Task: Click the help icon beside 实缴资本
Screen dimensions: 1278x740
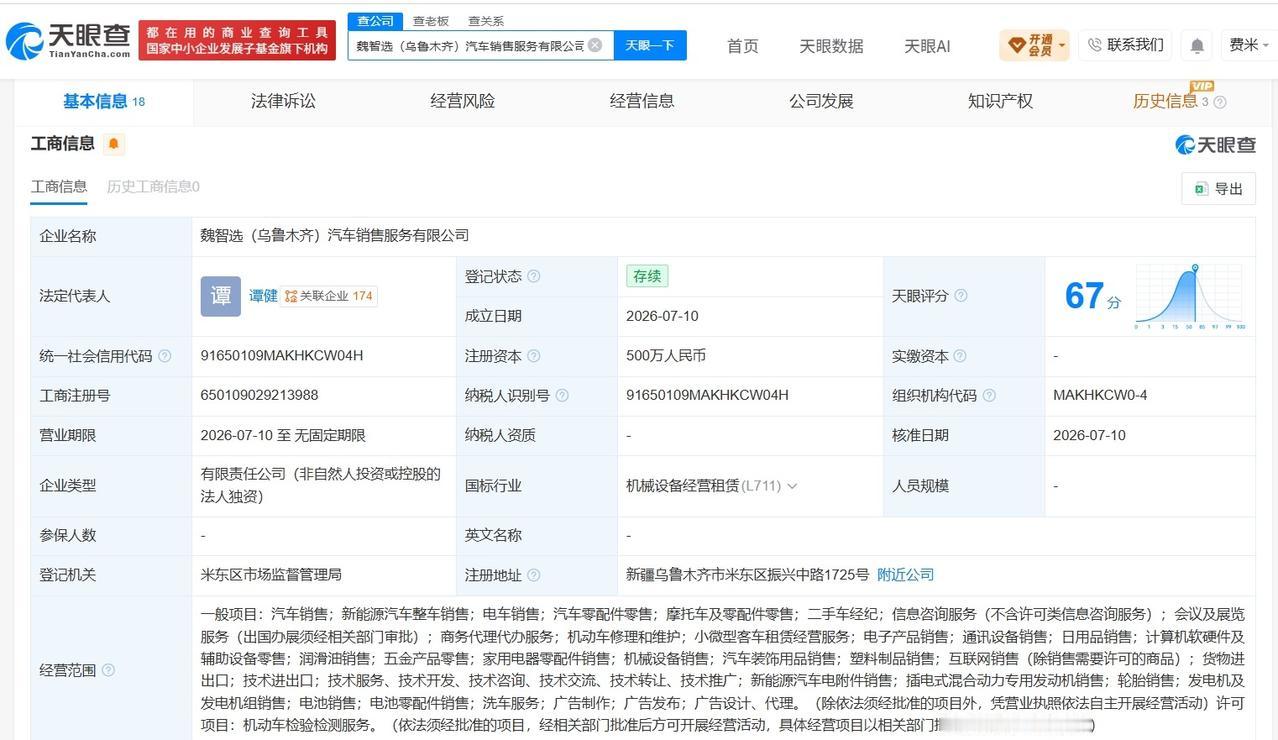Action: 960,356
